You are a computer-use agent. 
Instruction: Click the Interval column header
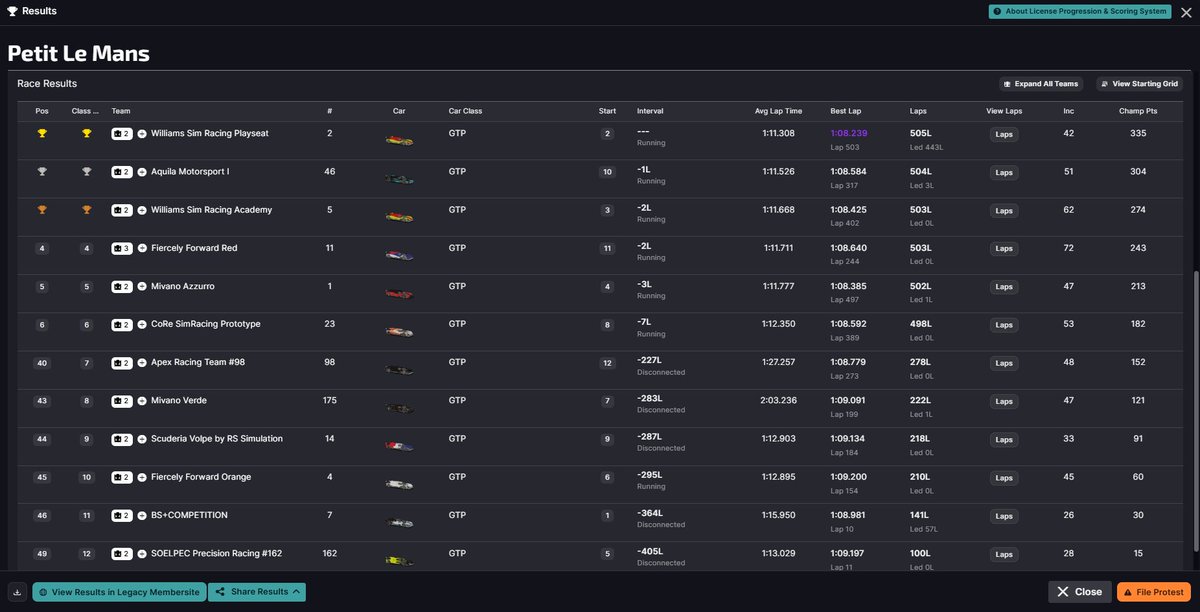pos(650,111)
